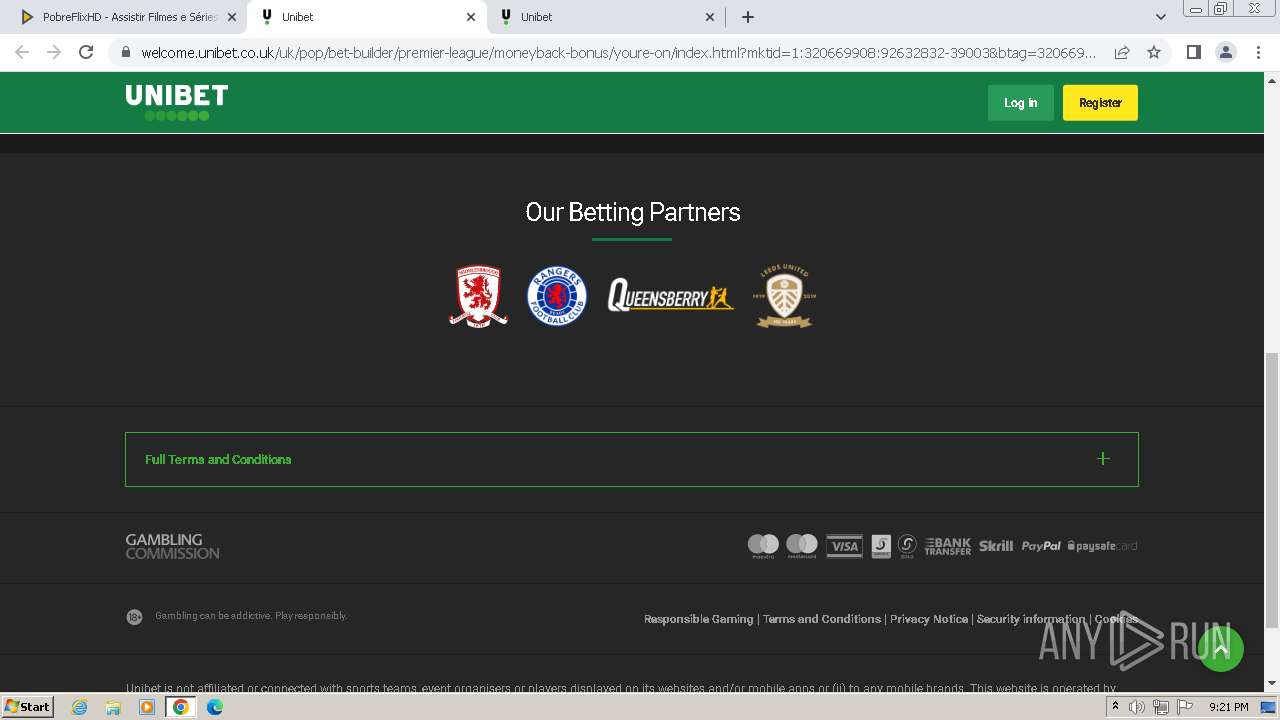
Task: Open Microsoft Edge from the taskbar
Action: coord(215,707)
